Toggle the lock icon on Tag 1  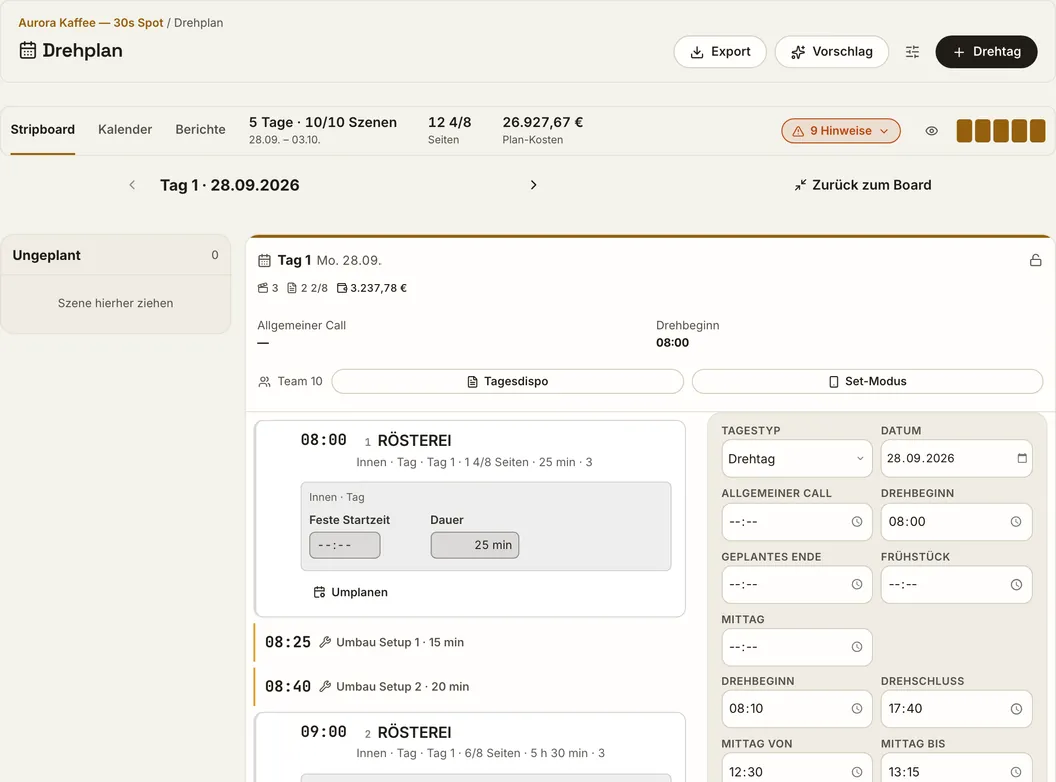tap(1035, 260)
